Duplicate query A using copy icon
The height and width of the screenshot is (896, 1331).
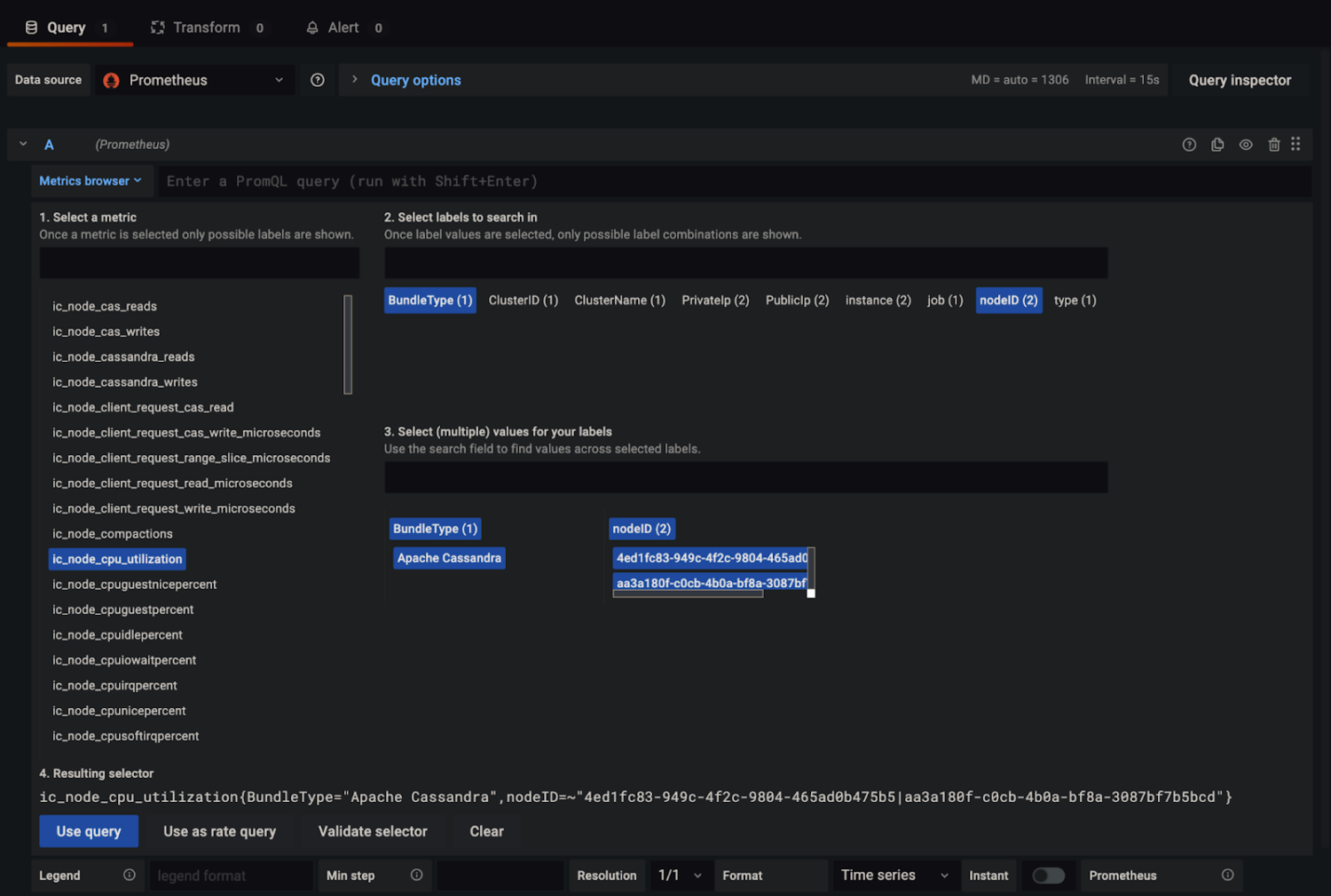[1217, 144]
